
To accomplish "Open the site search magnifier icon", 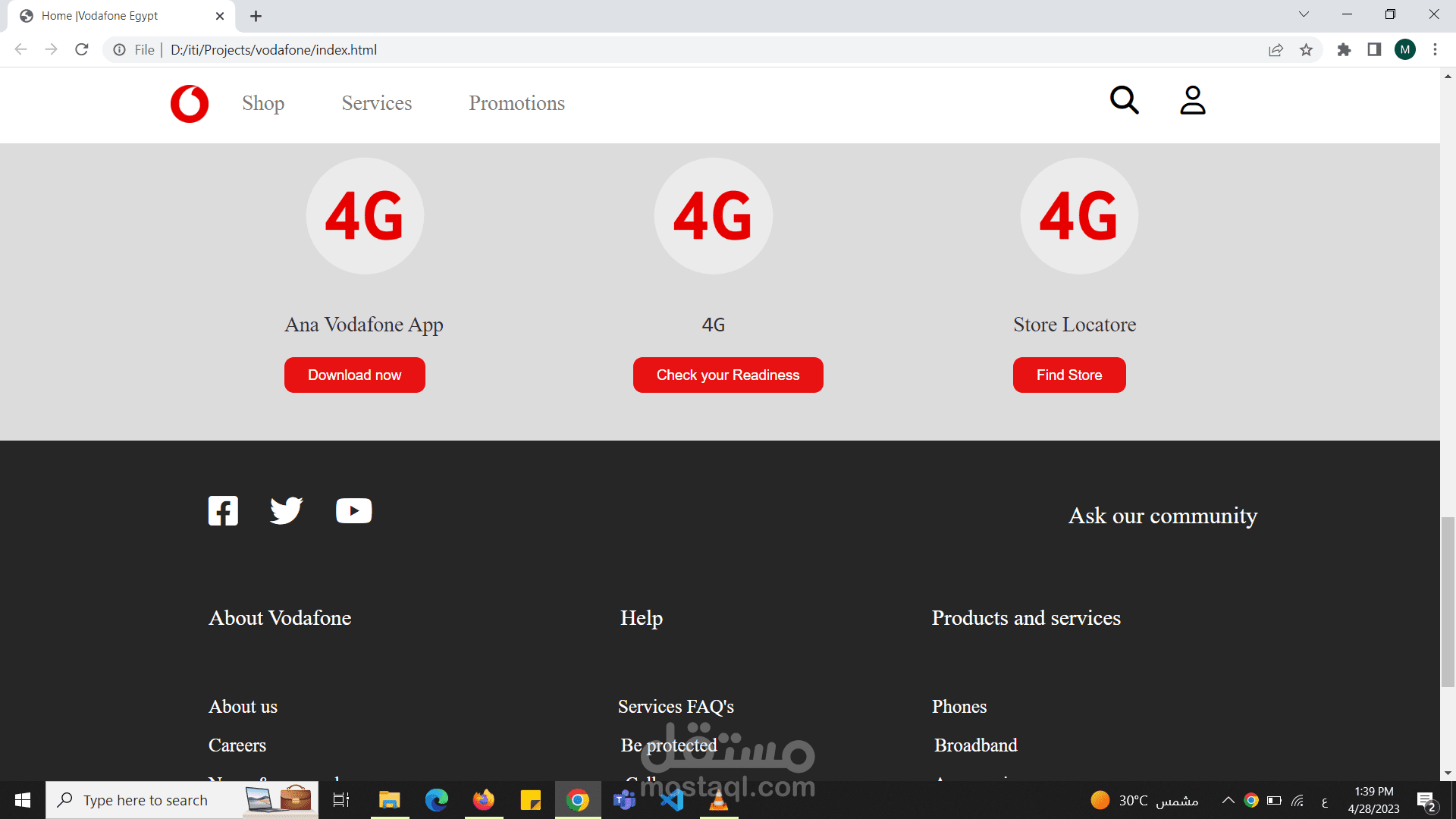I will point(1124,100).
